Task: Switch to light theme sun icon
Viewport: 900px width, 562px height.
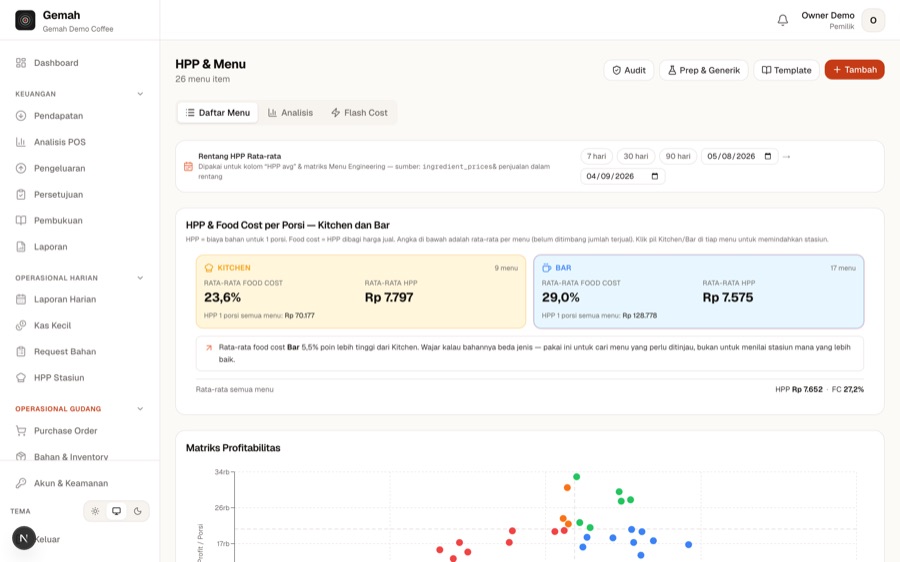Action: 95,511
